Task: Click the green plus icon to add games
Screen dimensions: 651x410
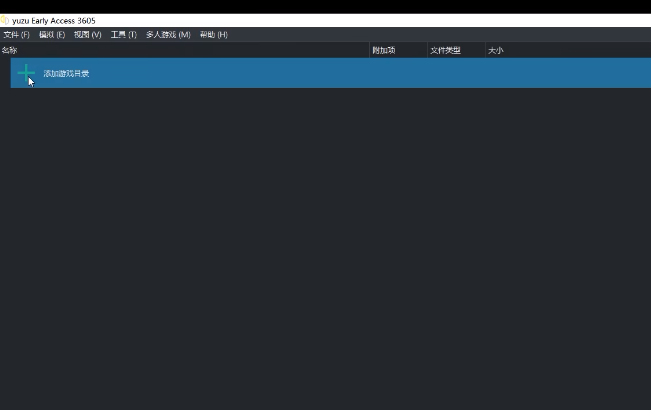Action: tap(25, 73)
